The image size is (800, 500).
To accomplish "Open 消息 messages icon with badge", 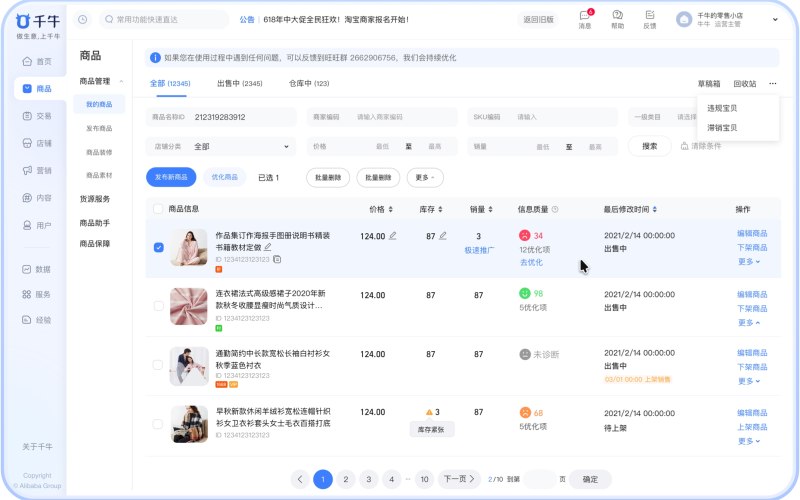I will point(585,19).
